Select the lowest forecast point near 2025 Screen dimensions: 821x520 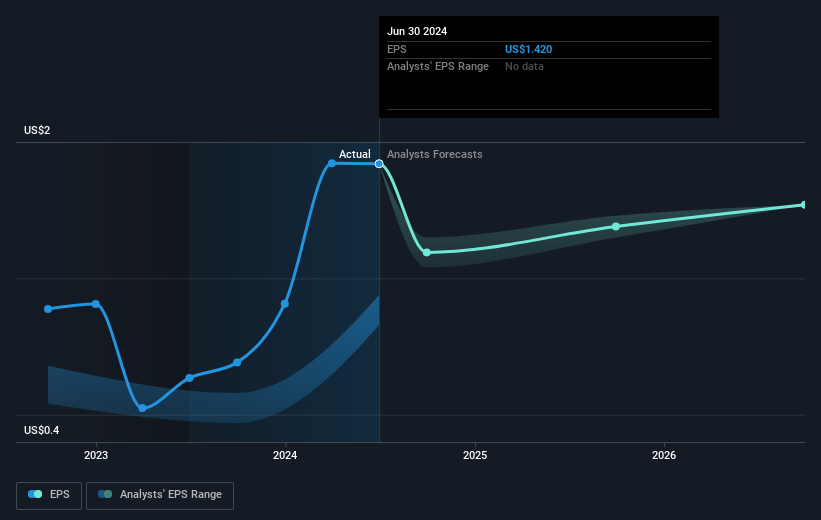427,252
